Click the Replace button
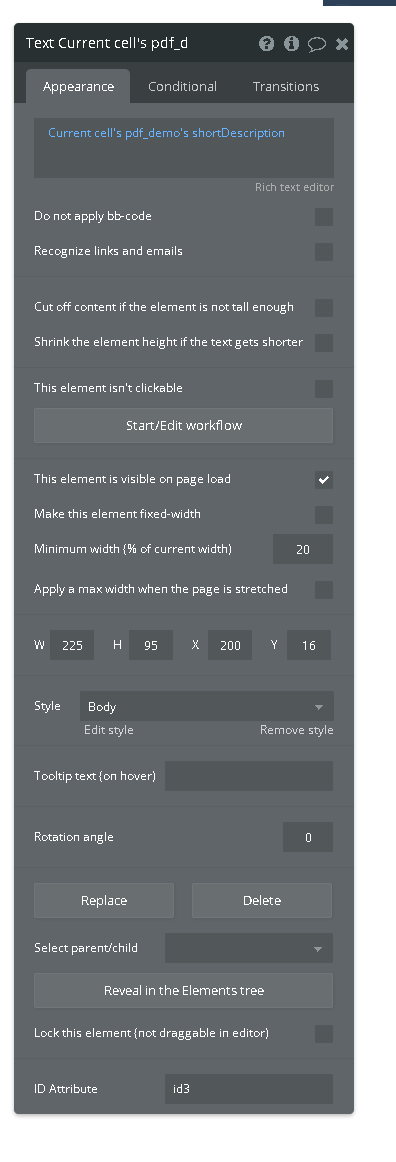The height and width of the screenshot is (1162, 396). [104, 900]
